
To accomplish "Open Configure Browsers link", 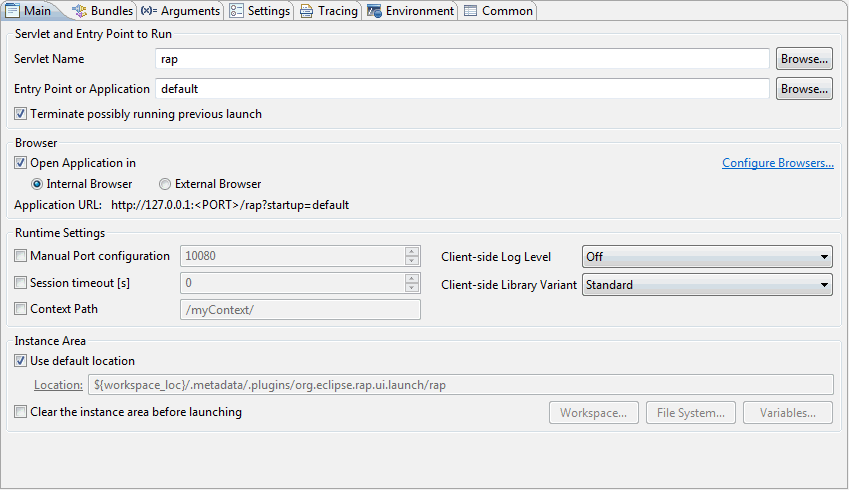I will click(x=778, y=163).
